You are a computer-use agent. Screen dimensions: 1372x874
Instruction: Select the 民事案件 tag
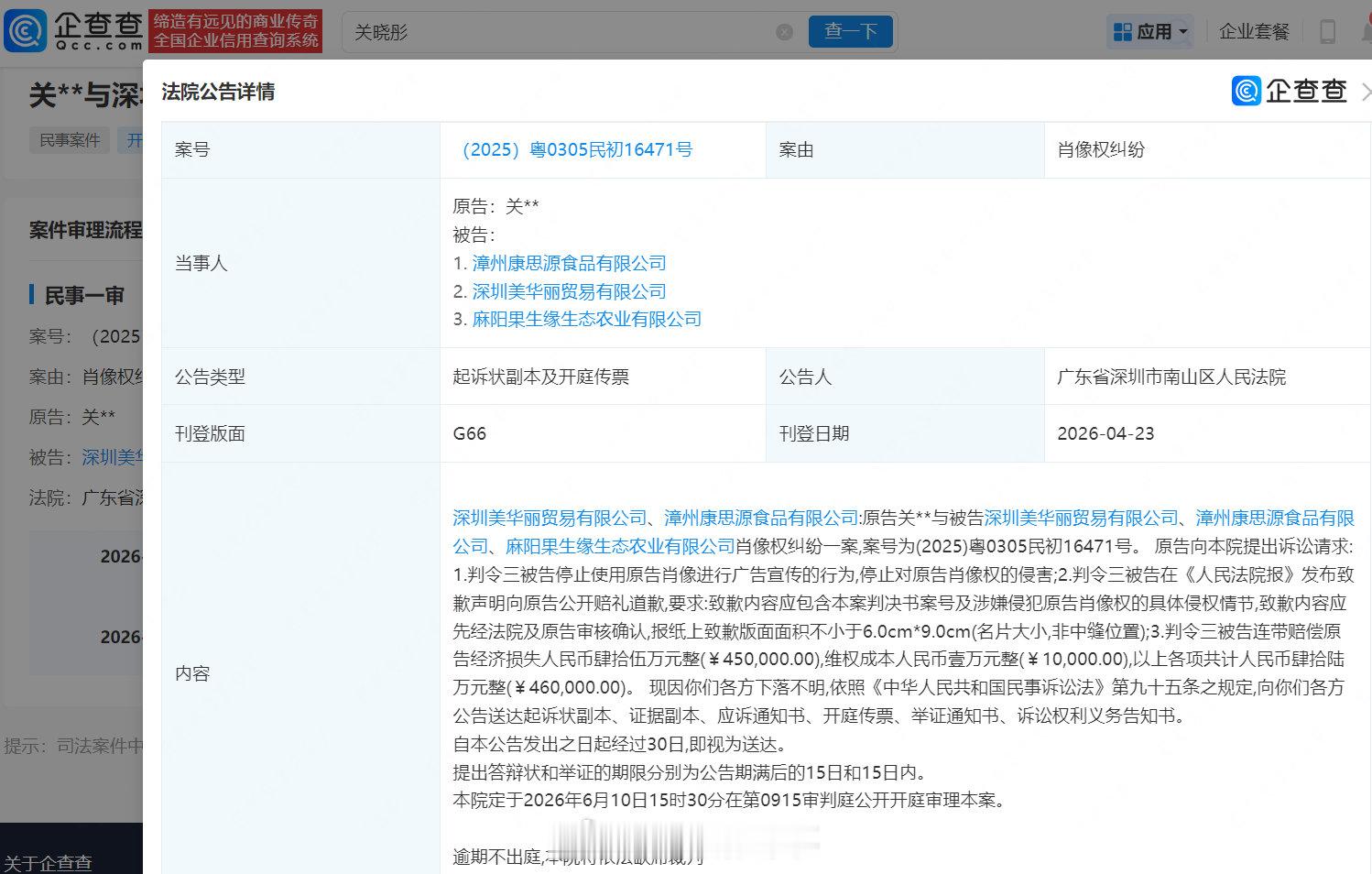(x=69, y=139)
